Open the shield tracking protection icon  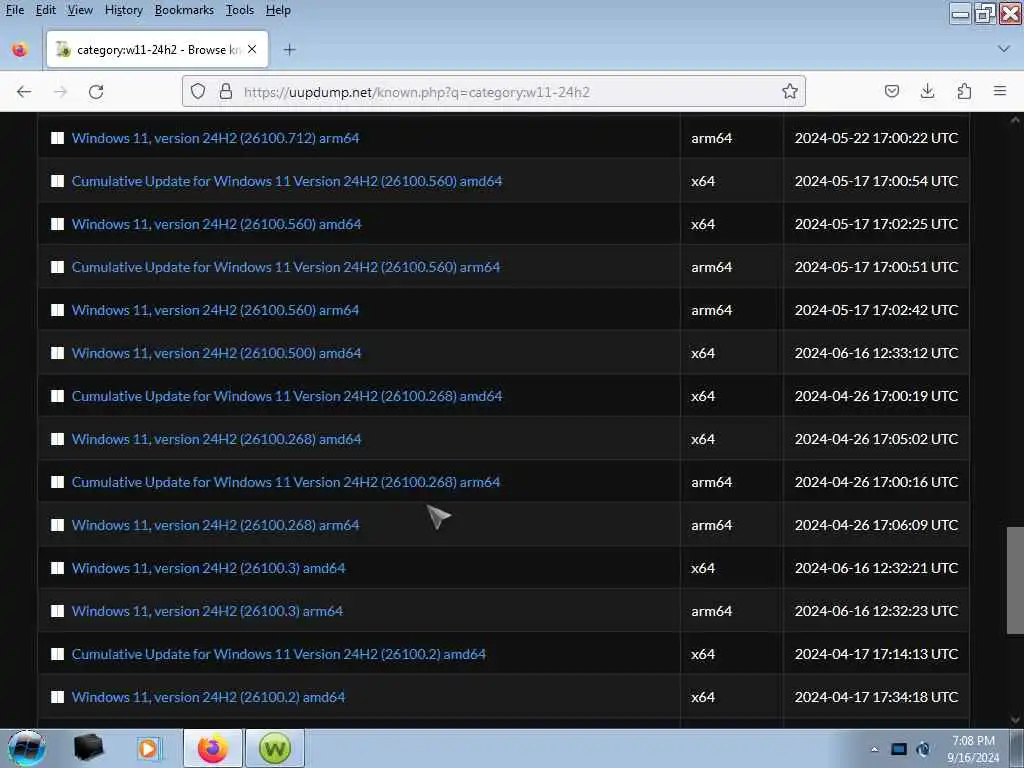point(198,91)
